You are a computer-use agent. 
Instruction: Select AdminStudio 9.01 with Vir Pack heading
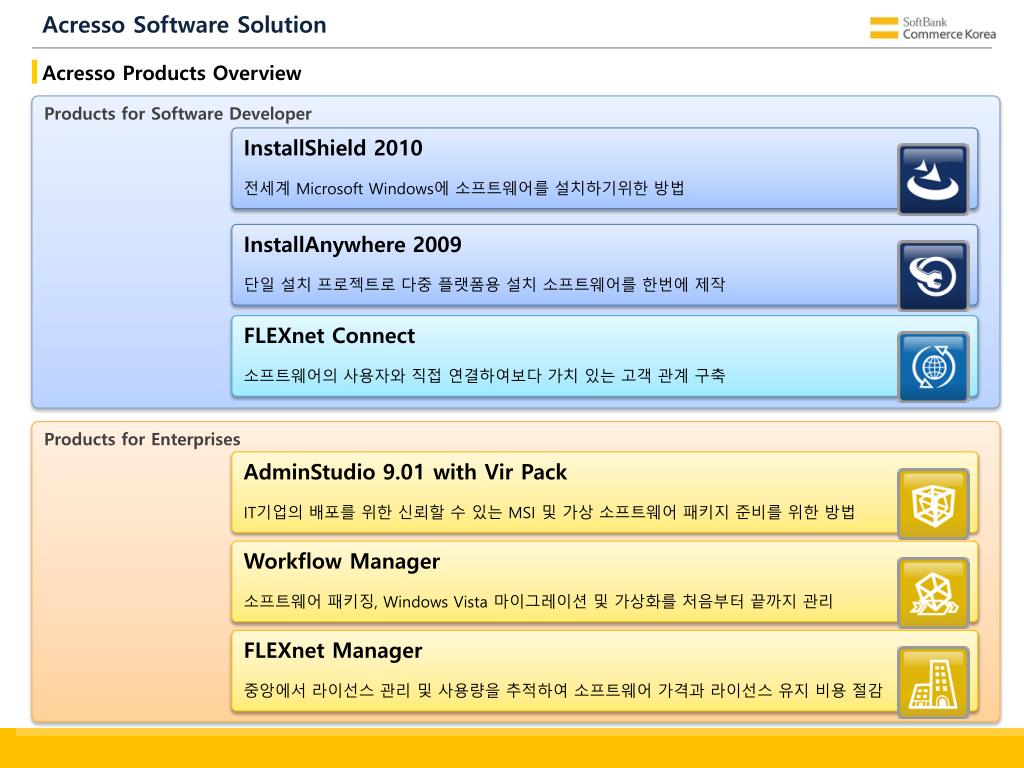(x=405, y=472)
